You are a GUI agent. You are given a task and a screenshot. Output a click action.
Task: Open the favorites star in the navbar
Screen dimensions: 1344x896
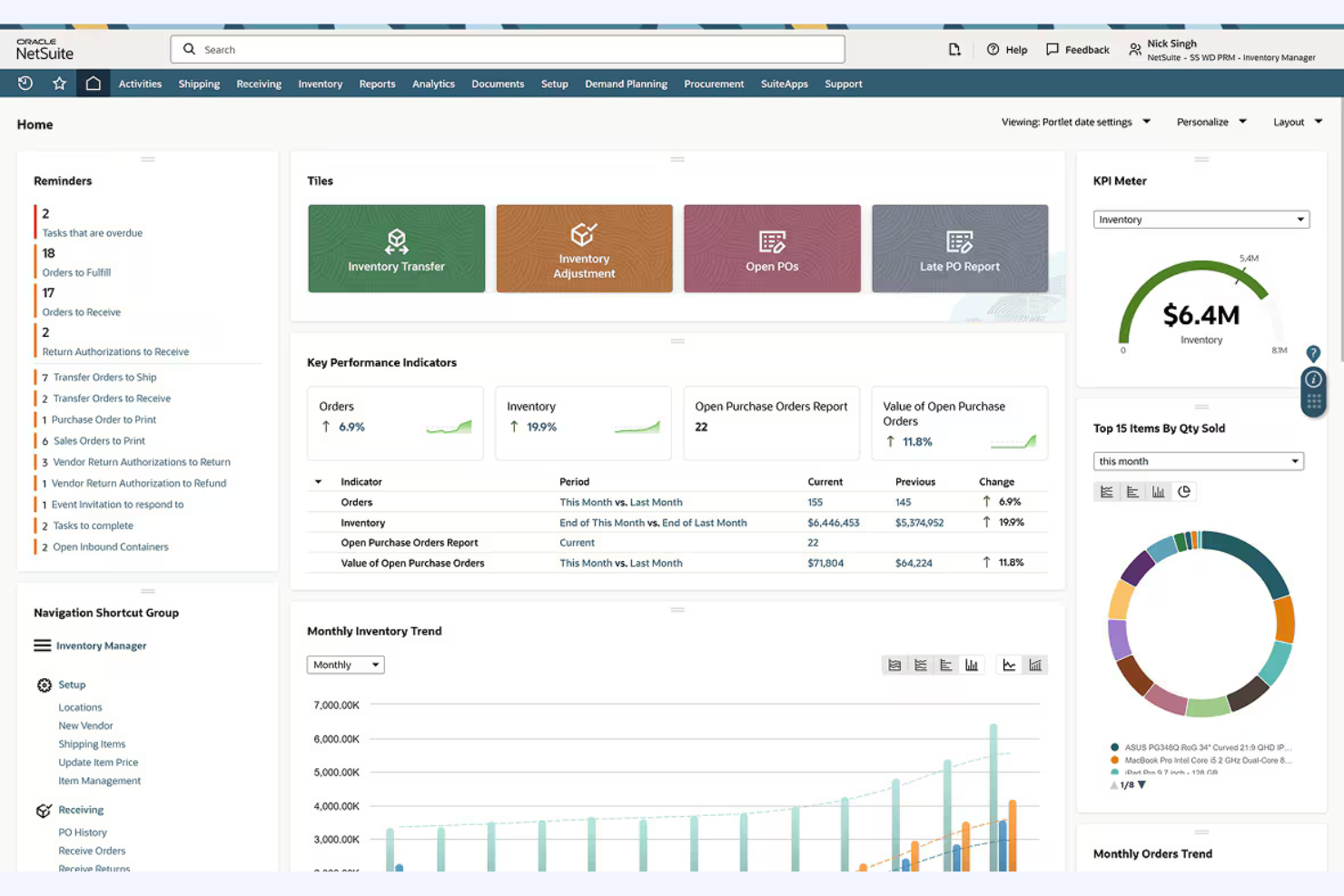59,83
